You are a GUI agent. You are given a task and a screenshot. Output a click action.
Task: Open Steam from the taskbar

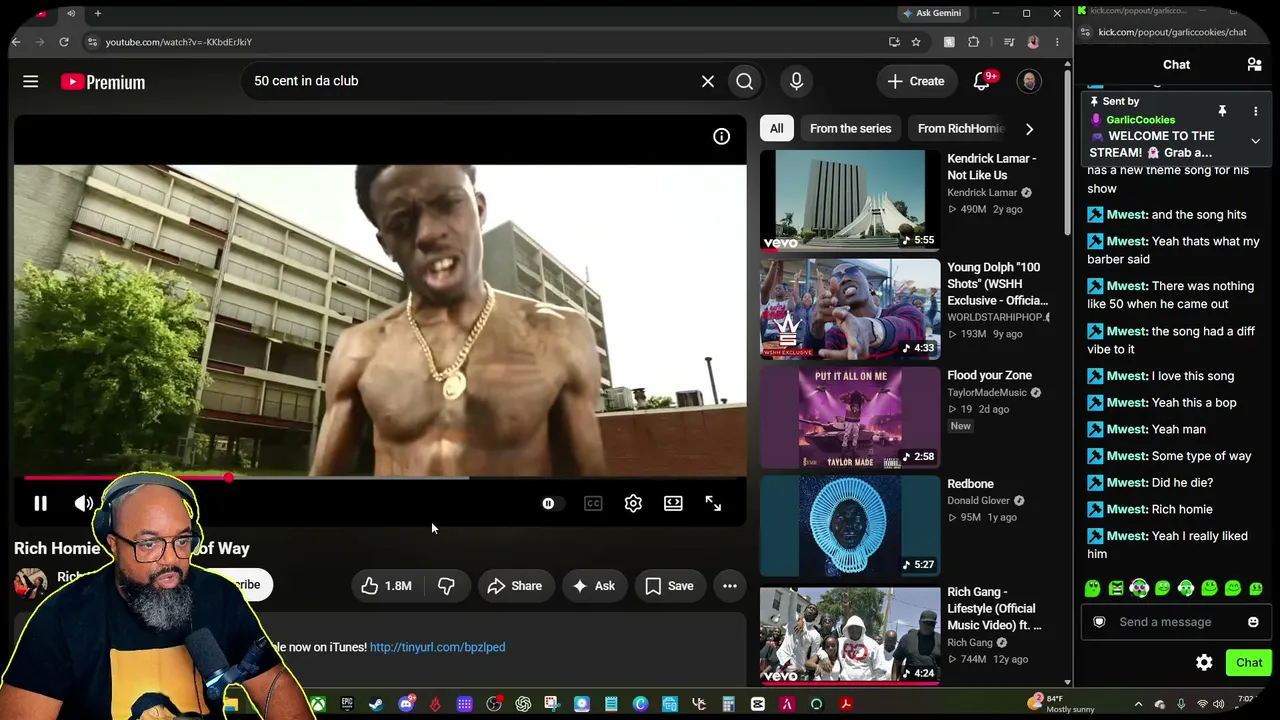(376, 704)
